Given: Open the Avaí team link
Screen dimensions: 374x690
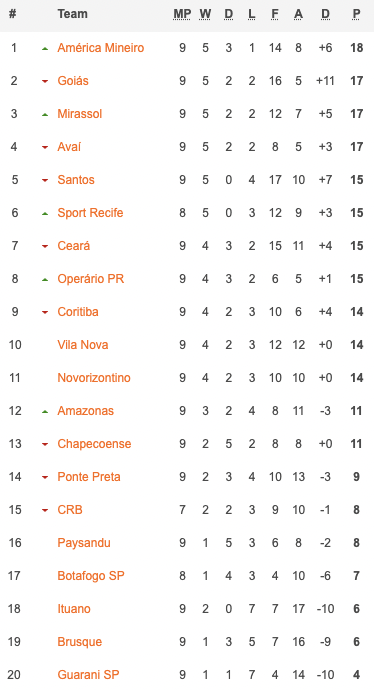Looking at the screenshot, I should coord(69,147).
